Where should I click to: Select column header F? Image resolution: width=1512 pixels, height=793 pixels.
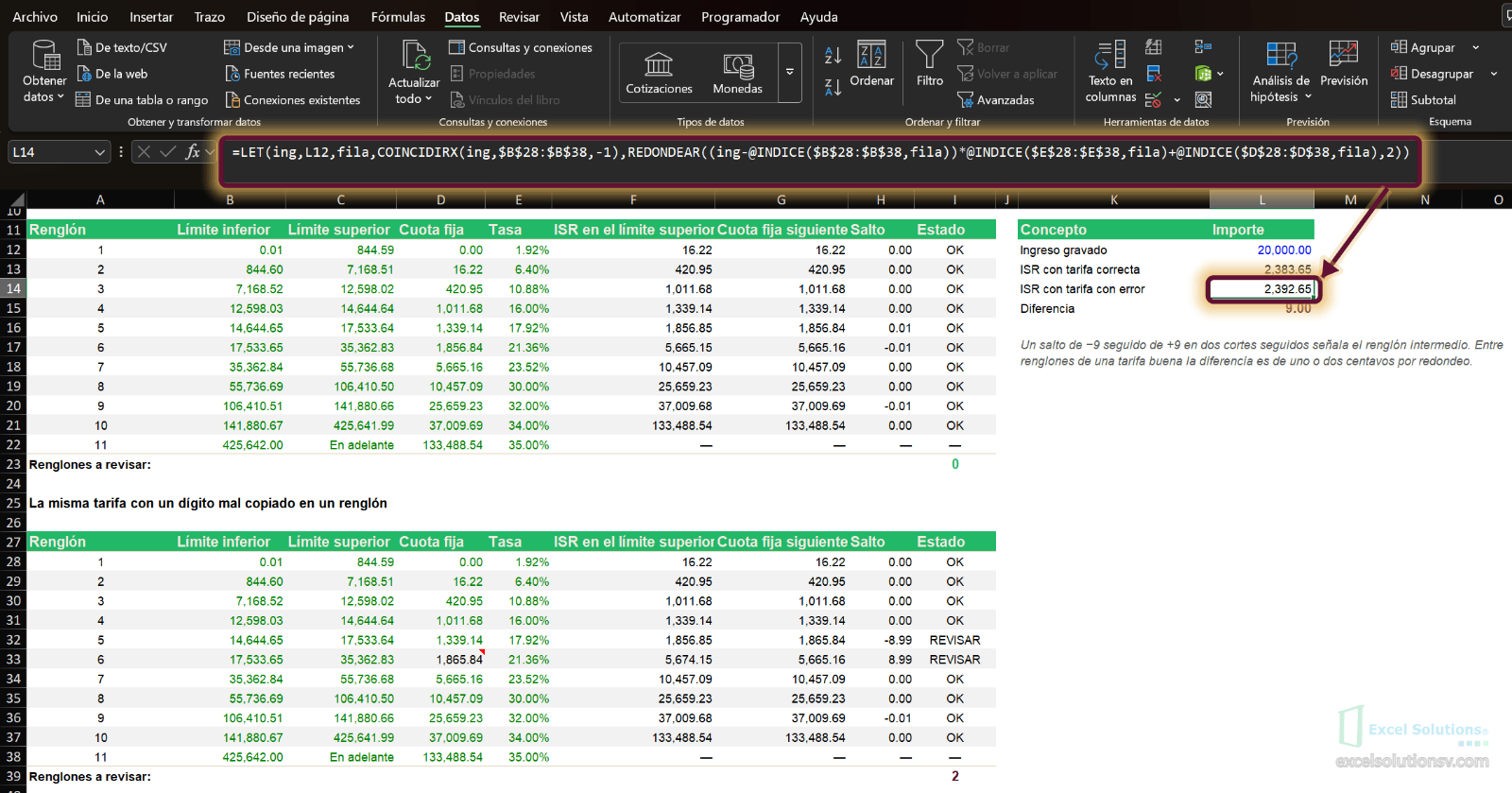pyautogui.click(x=633, y=199)
